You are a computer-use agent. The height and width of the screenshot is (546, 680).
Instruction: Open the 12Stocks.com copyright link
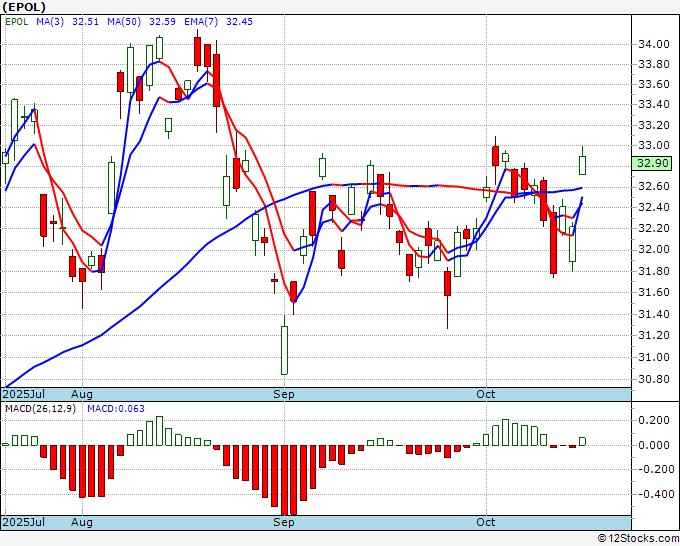(638, 539)
